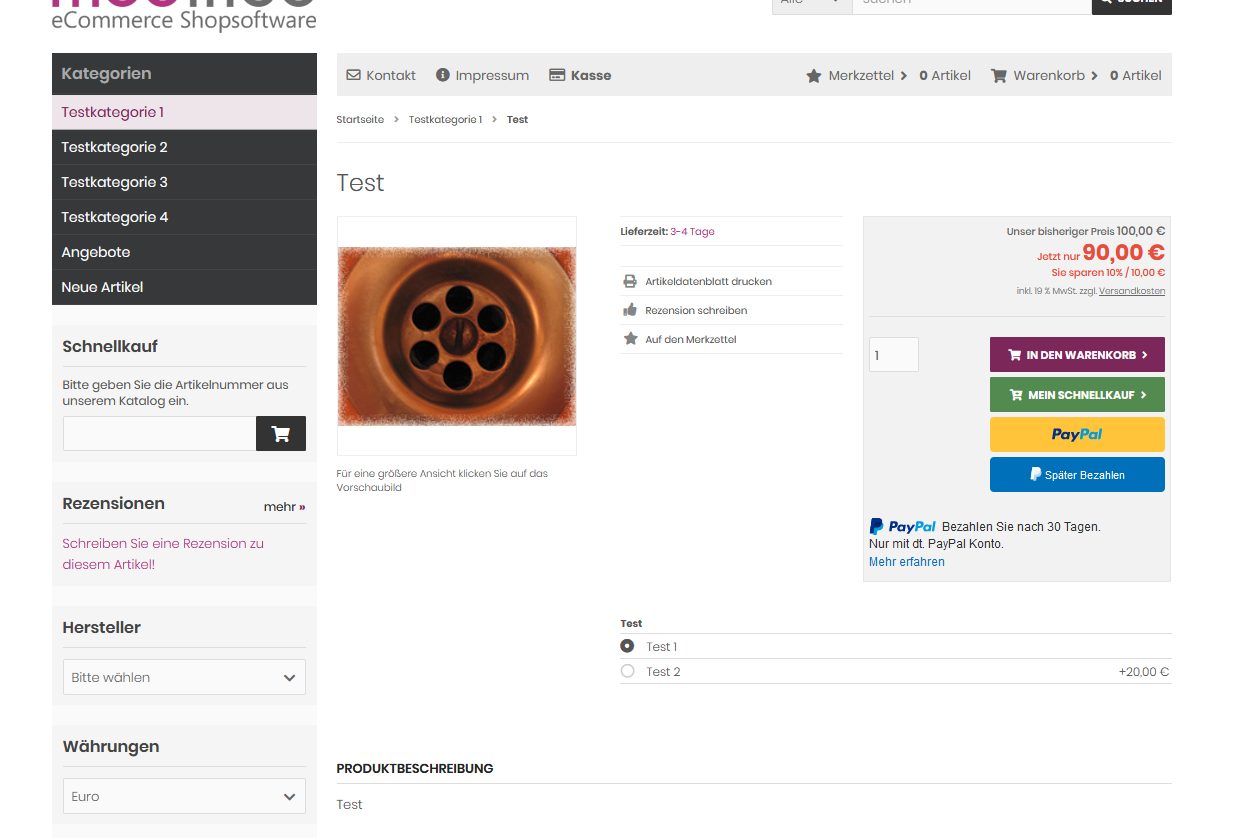Expand the Rezensionen mehr link
The image size is (1244, 838).
point(284,507)
